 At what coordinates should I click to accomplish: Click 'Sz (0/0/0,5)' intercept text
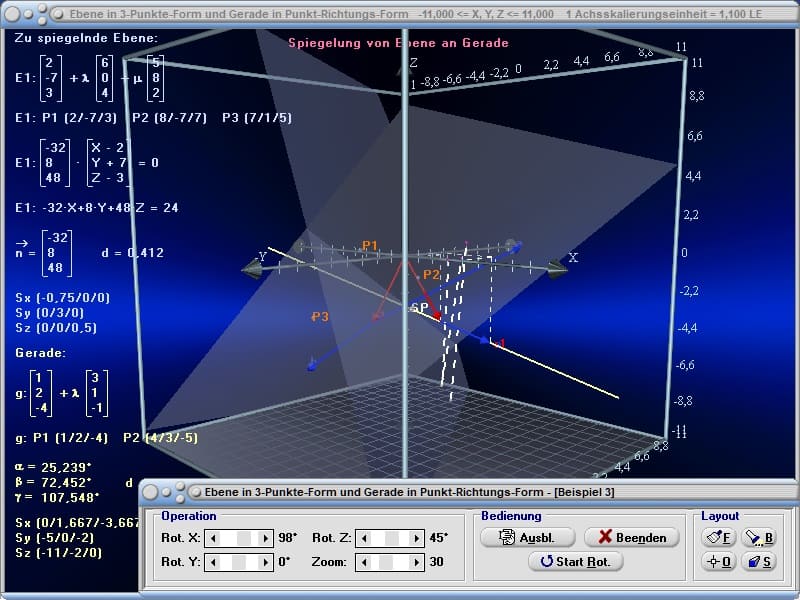pyautogui.click(x=56, y=328)
